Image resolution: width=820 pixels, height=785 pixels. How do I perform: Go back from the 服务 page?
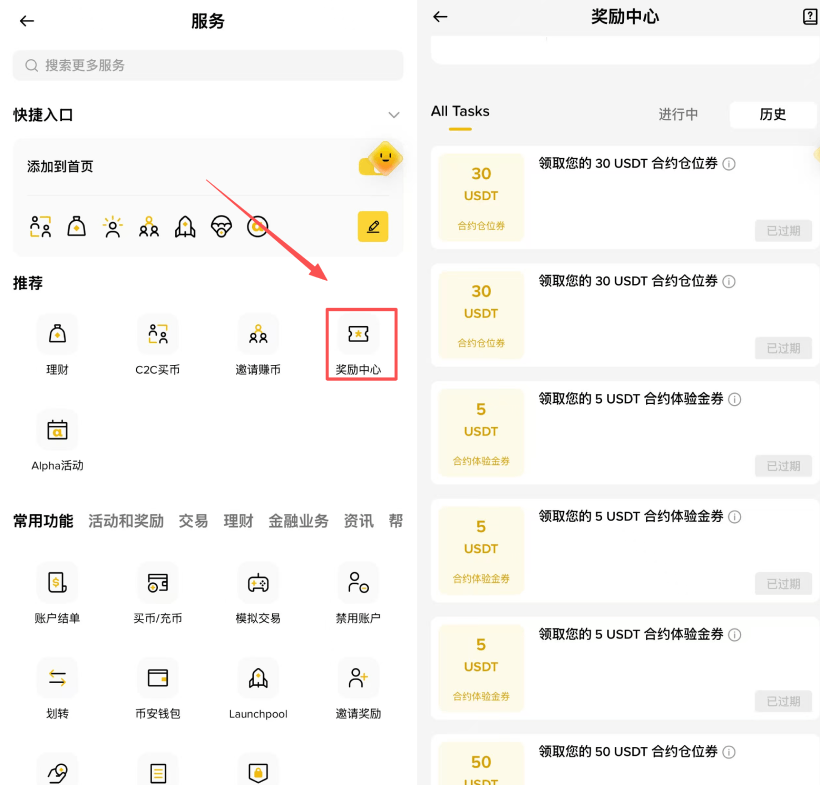[27, 21]
